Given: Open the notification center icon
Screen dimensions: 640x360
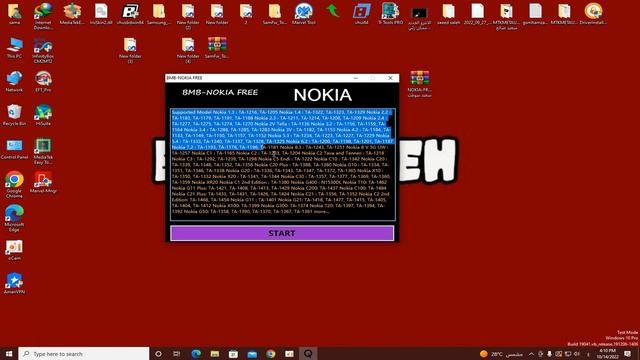Looking at the screenshot, I should pos(628,354).
